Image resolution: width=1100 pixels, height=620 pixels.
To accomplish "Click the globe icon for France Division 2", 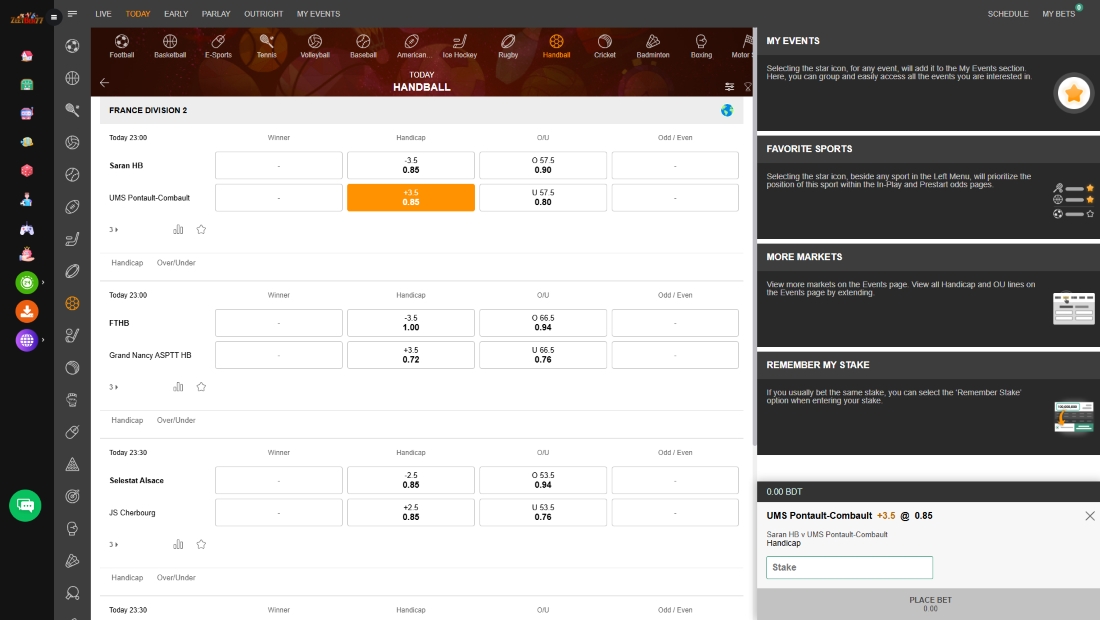I will pos(727,110).
